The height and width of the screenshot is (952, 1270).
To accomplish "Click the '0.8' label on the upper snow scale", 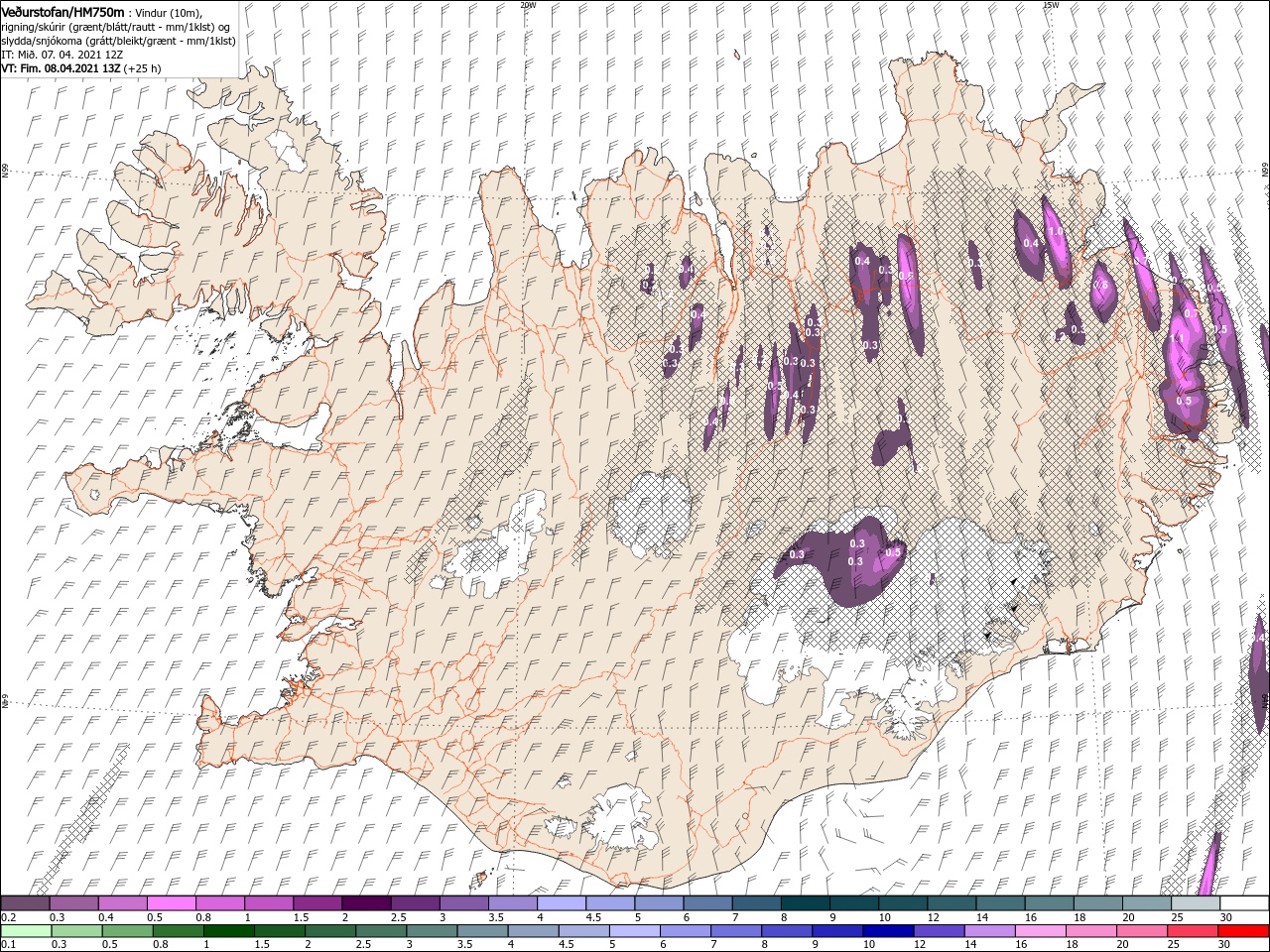I will click(202, 917).
